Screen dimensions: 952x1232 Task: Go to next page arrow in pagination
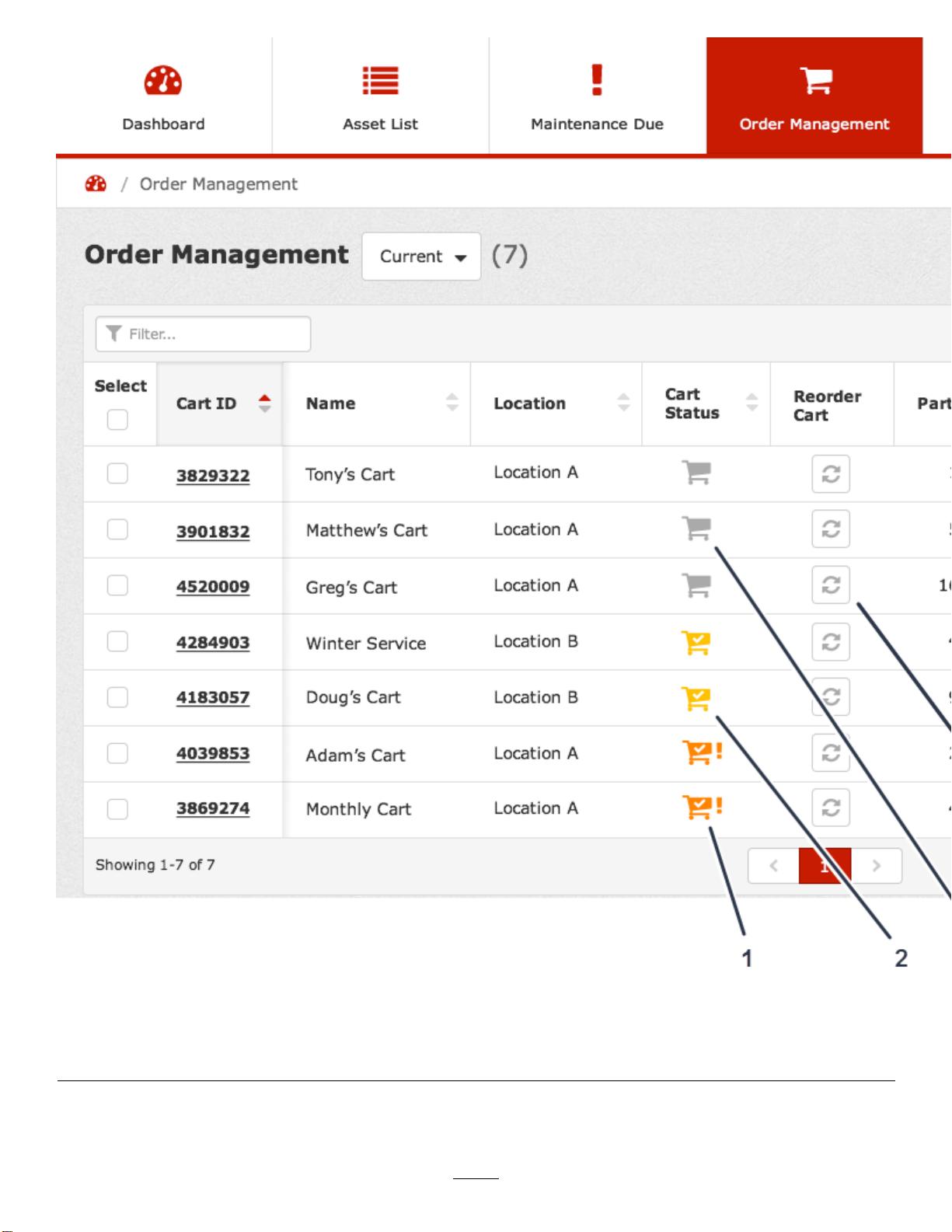pyautogui.click(x=877, y=866)
